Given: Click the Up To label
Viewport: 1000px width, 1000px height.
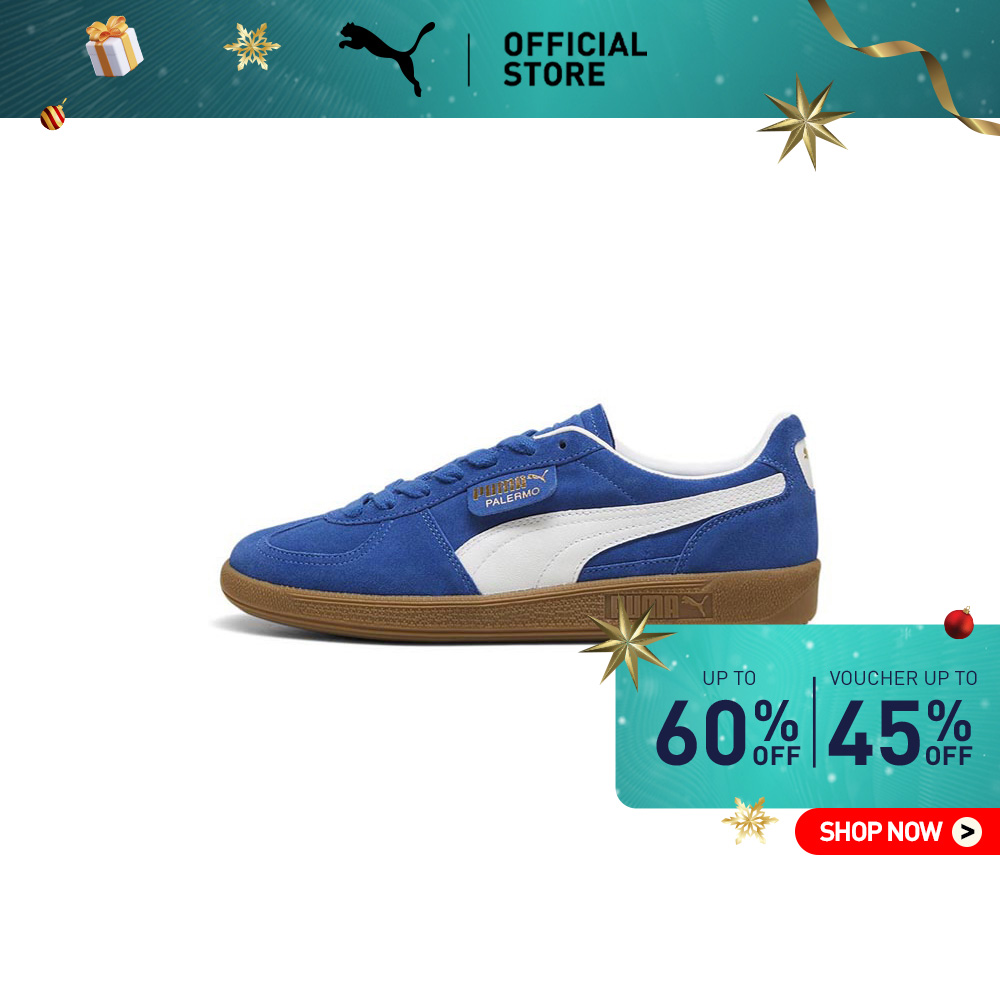Looking at the screenshot, I should pos(729,678).
